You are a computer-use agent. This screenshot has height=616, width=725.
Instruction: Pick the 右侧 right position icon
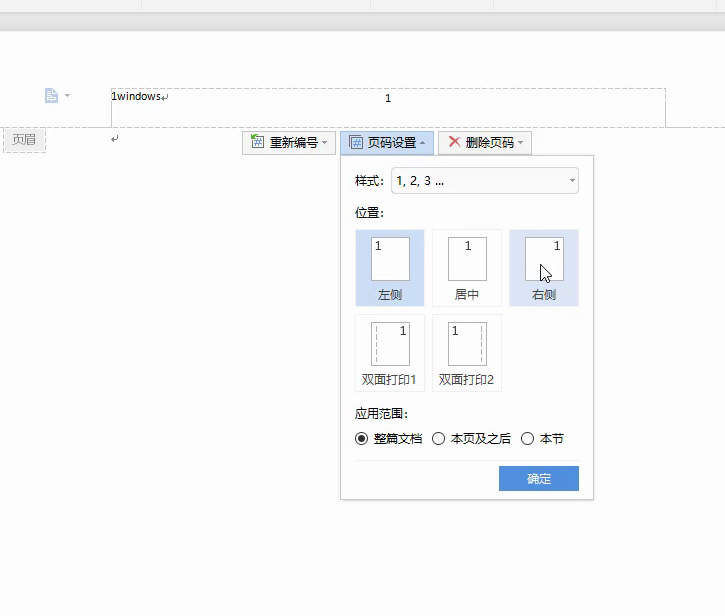tap(544, 259)
